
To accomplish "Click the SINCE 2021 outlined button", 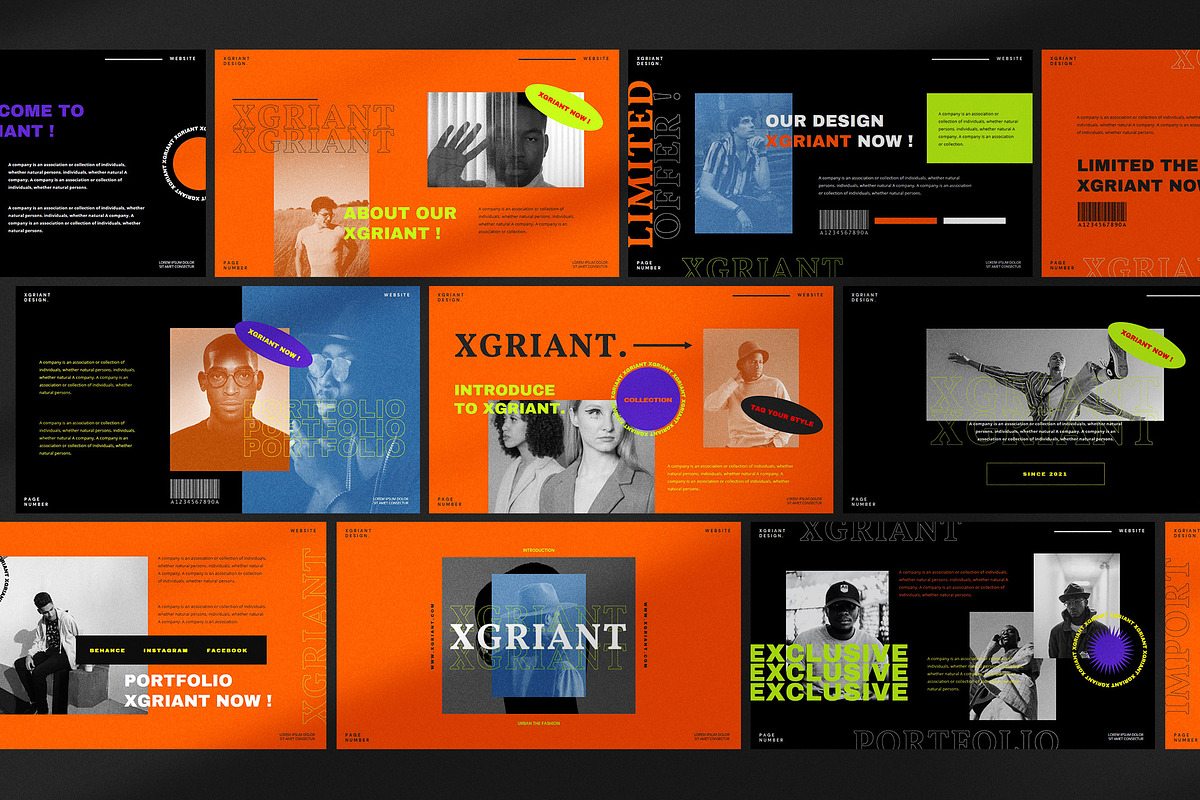I will [x=1045, y=474].
